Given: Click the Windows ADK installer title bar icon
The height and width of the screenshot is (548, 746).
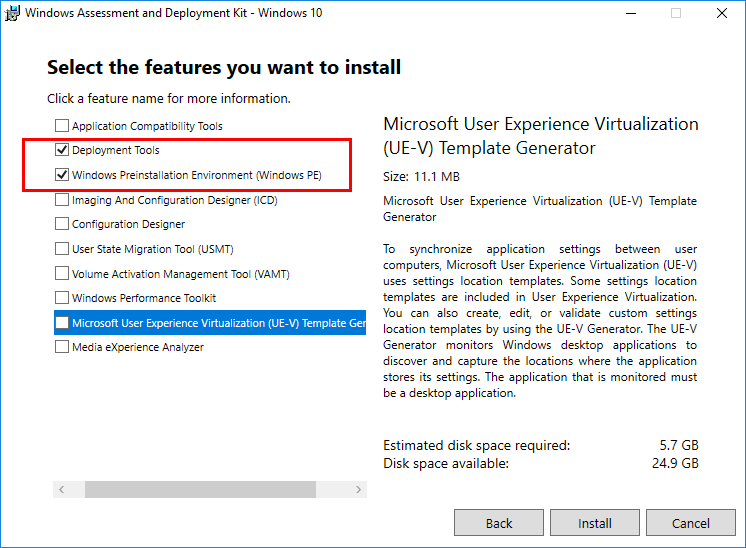Looking at the screenshot, I should point(12,13).
